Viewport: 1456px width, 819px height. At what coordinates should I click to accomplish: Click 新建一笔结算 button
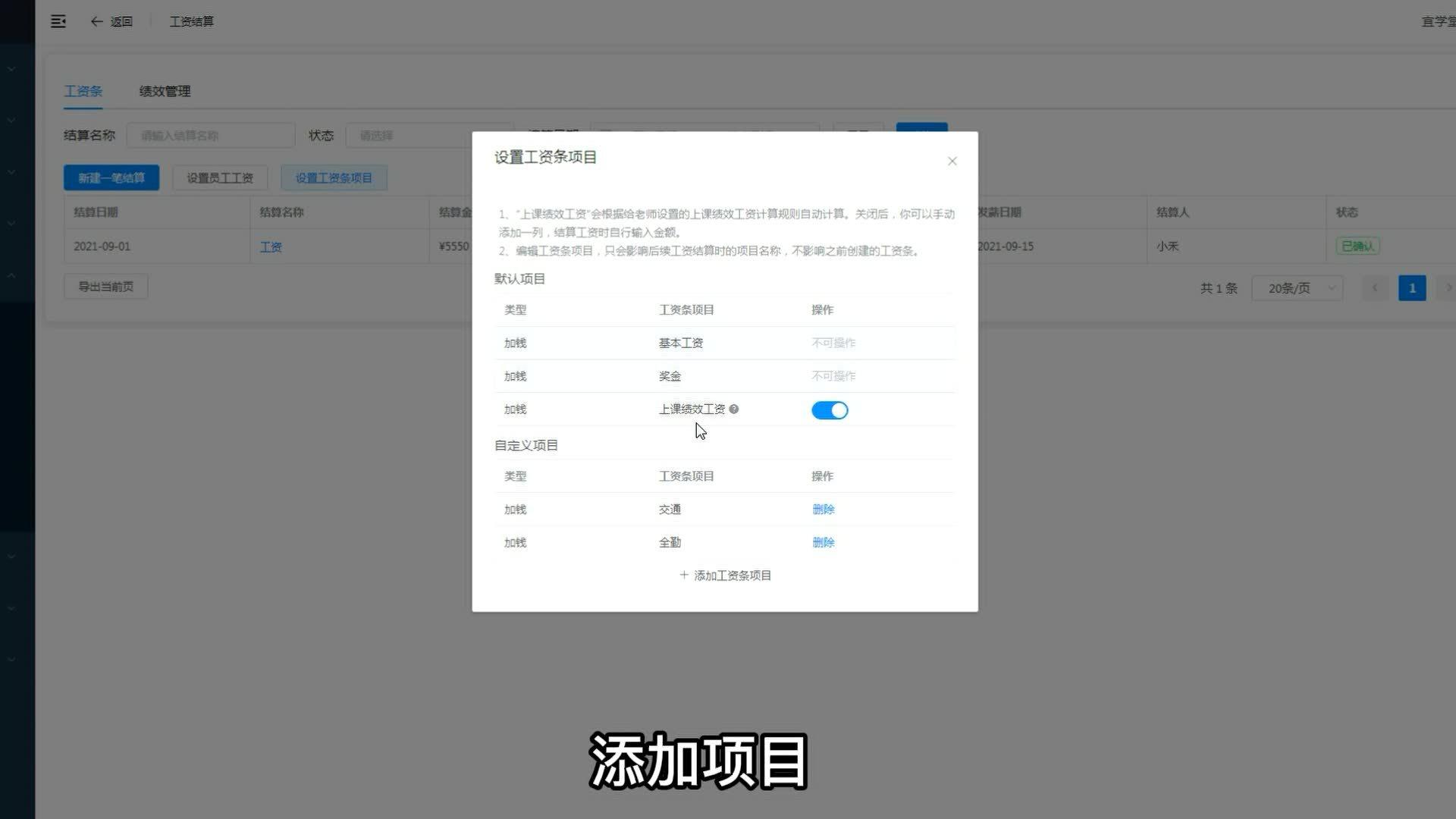coord(111,178)
